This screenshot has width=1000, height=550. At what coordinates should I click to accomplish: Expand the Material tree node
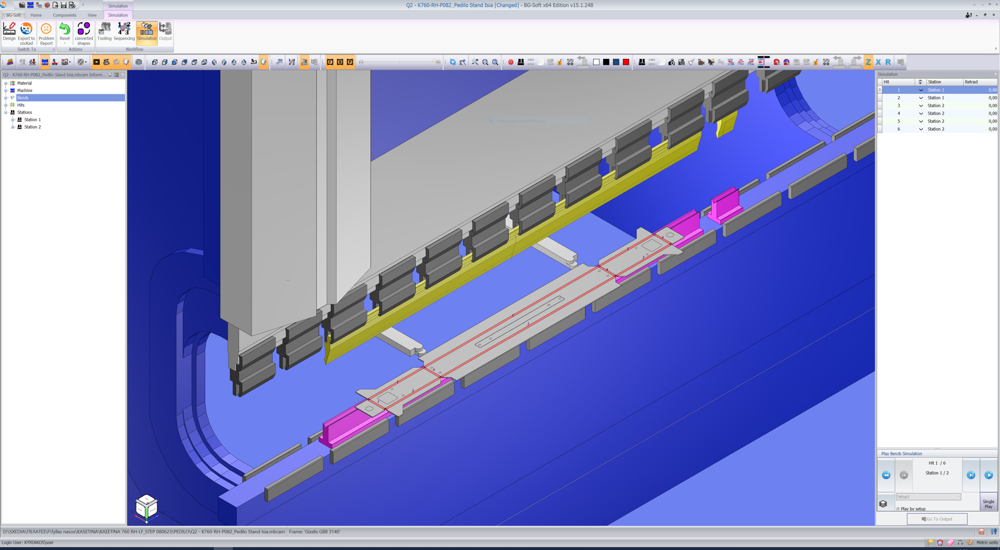coord(6,83)
